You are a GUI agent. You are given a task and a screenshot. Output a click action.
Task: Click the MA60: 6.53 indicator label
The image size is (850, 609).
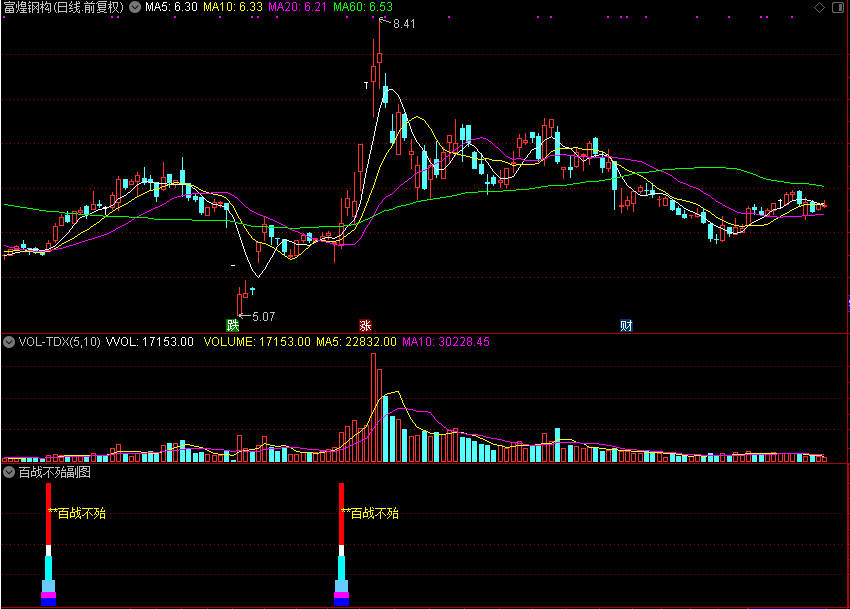pos(363,7)
